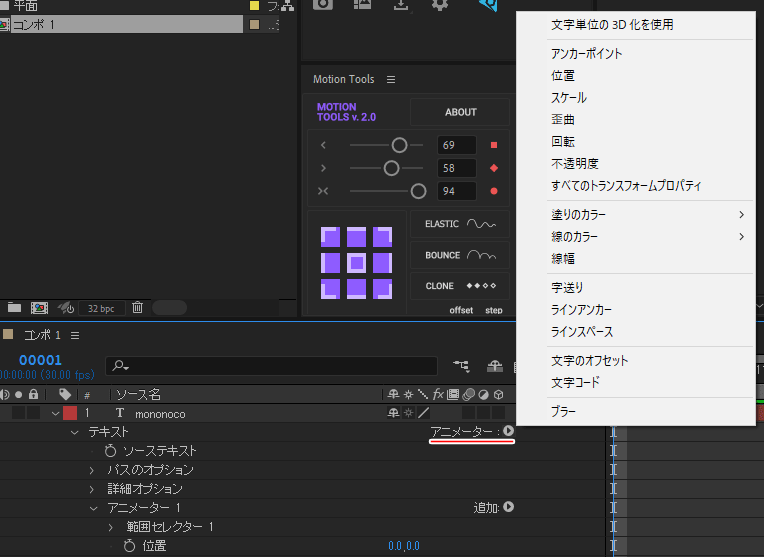Expand 範囲セレクター 1 group
The image size is (764, 557).
coord(111,527)
